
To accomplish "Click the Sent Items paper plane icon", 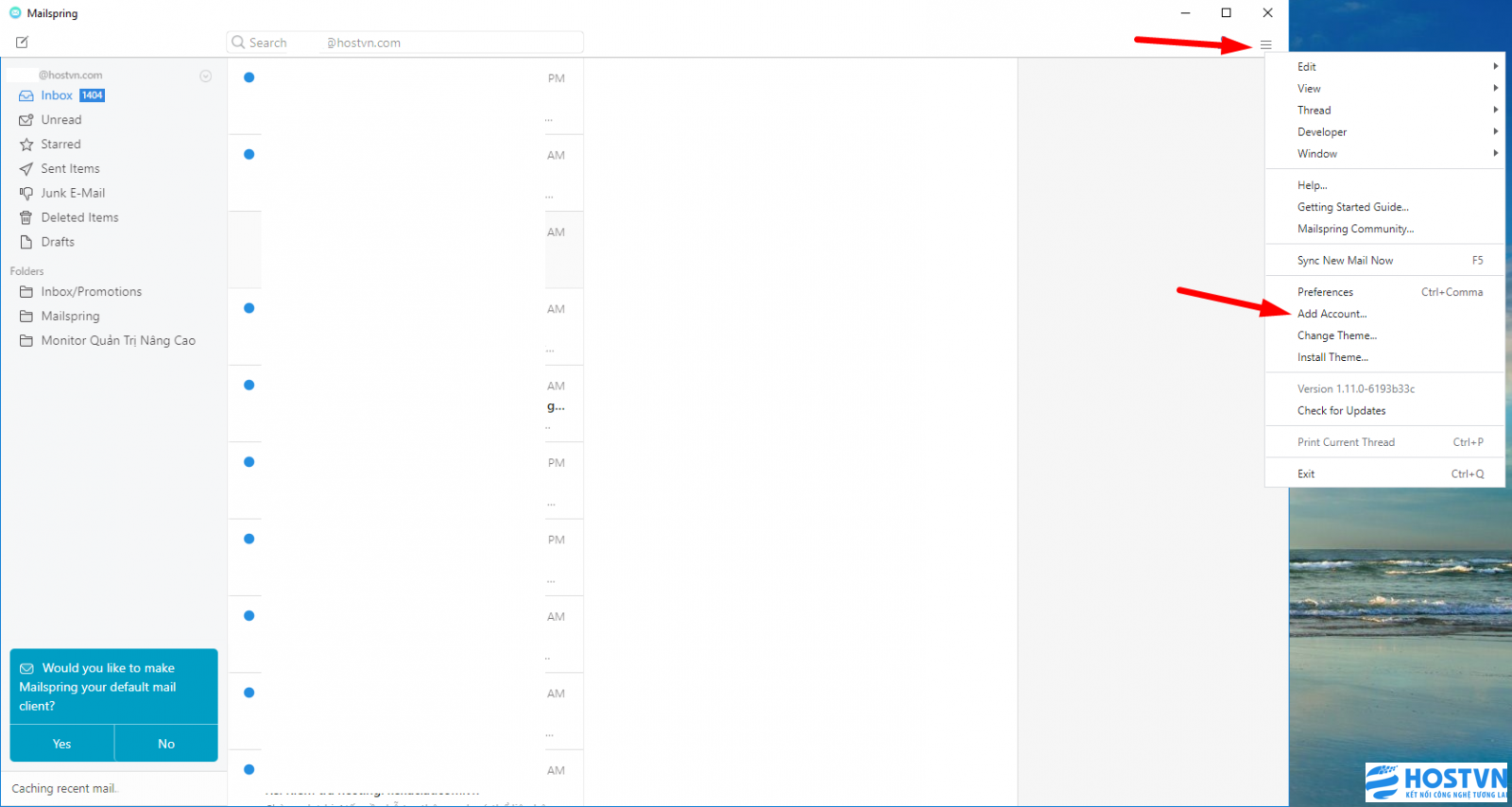I will pos(26,169).
